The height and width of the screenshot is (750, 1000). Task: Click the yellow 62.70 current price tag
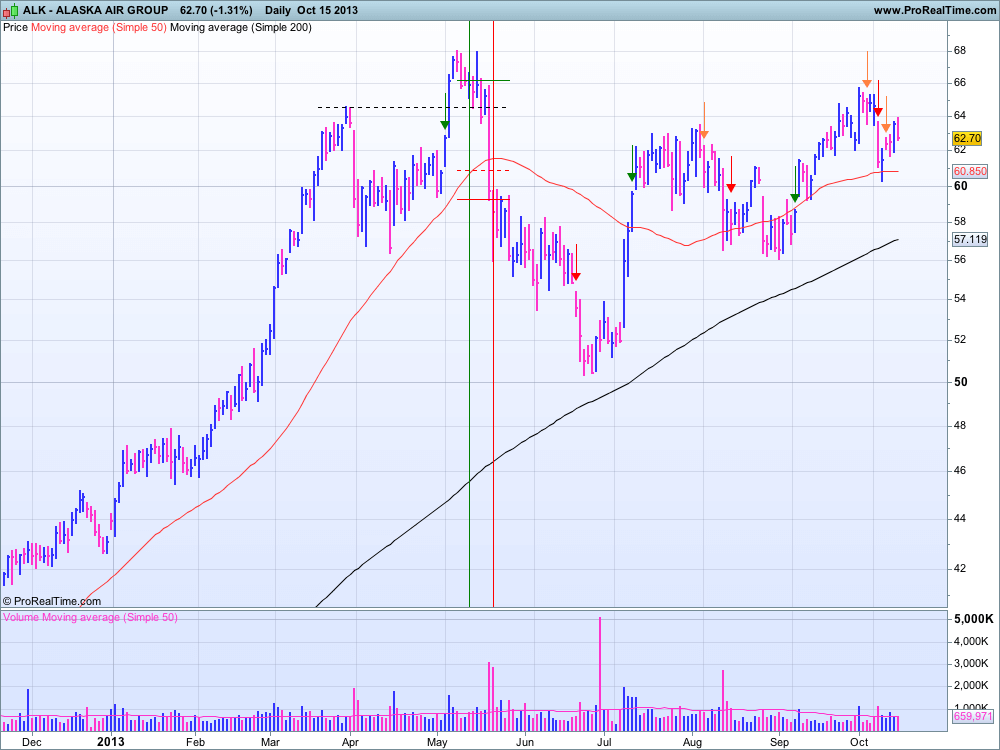(967, 138)
